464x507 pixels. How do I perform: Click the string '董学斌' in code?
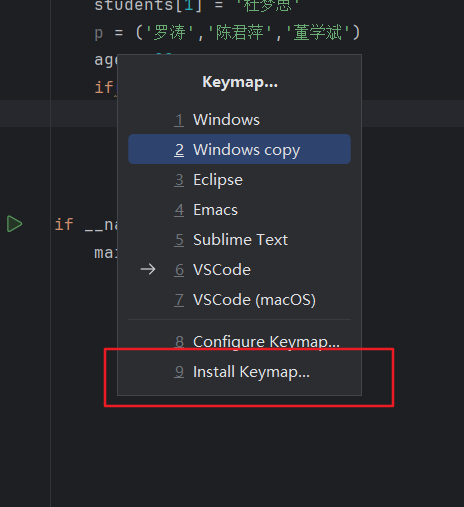click(318, 33)
